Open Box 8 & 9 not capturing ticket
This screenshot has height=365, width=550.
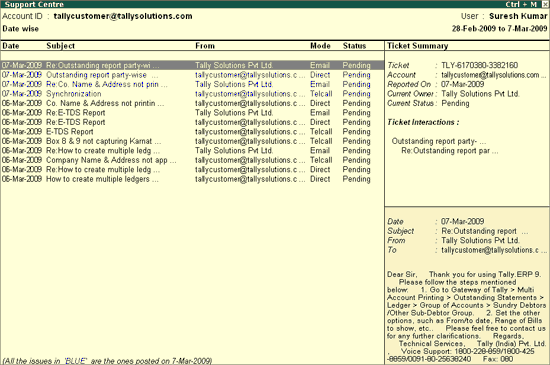192,141
